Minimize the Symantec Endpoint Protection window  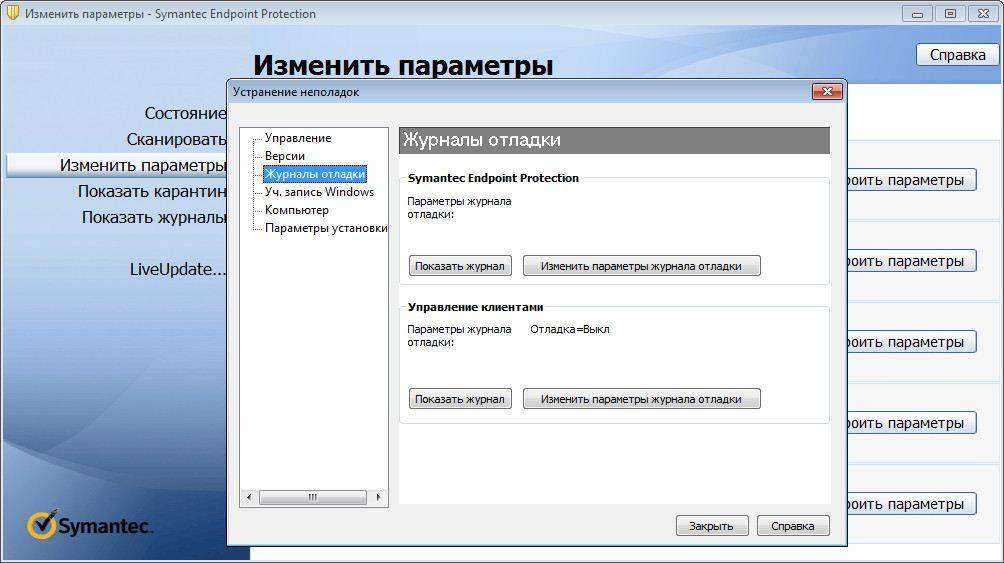coord(917,13)
